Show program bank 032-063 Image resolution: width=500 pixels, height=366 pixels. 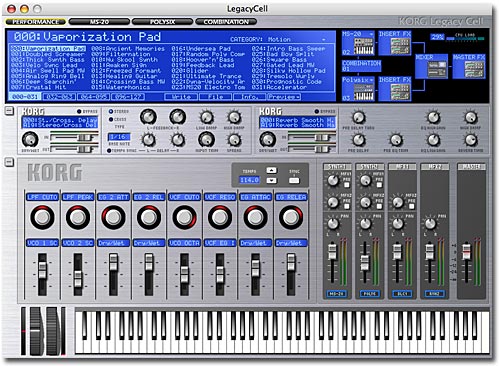(x=59, y=97)
